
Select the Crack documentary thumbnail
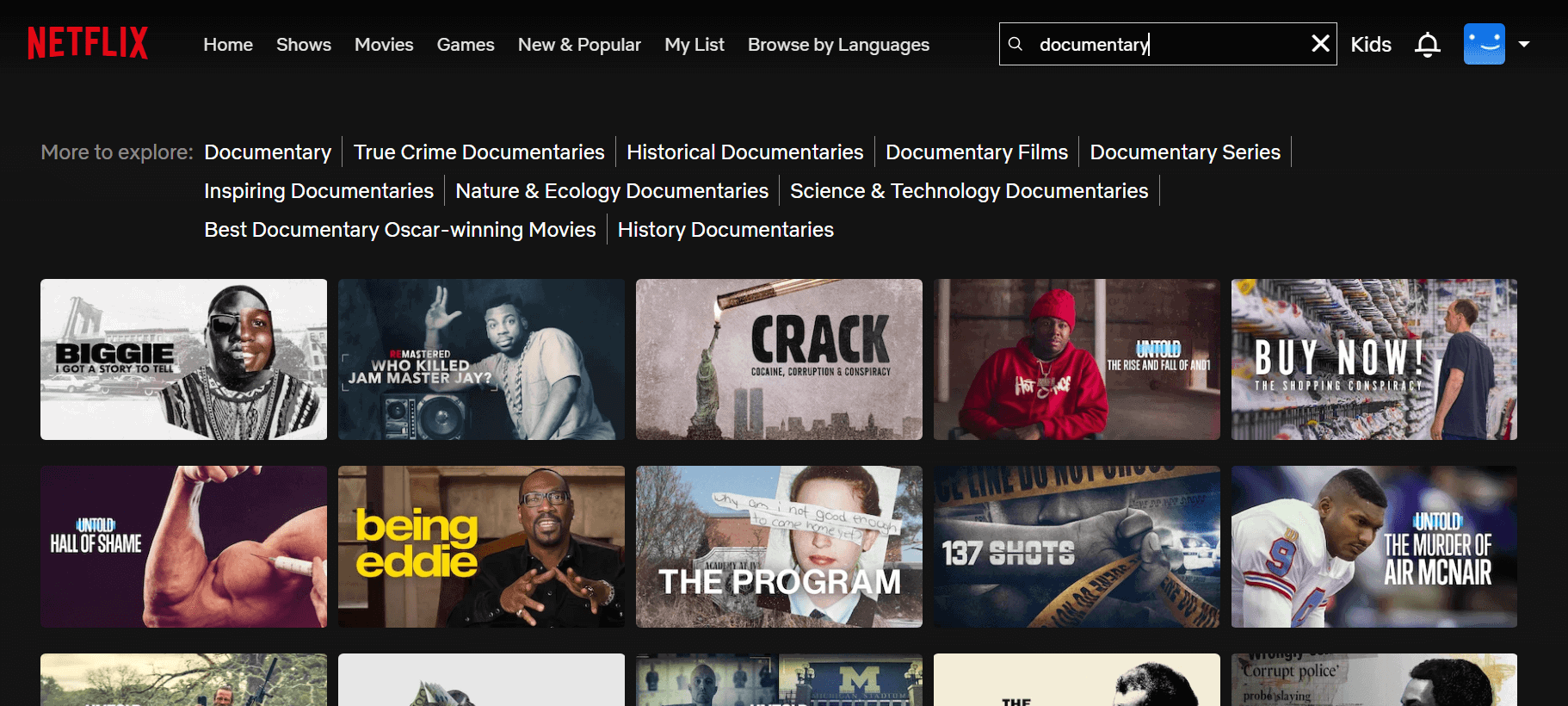click(778, 359)
